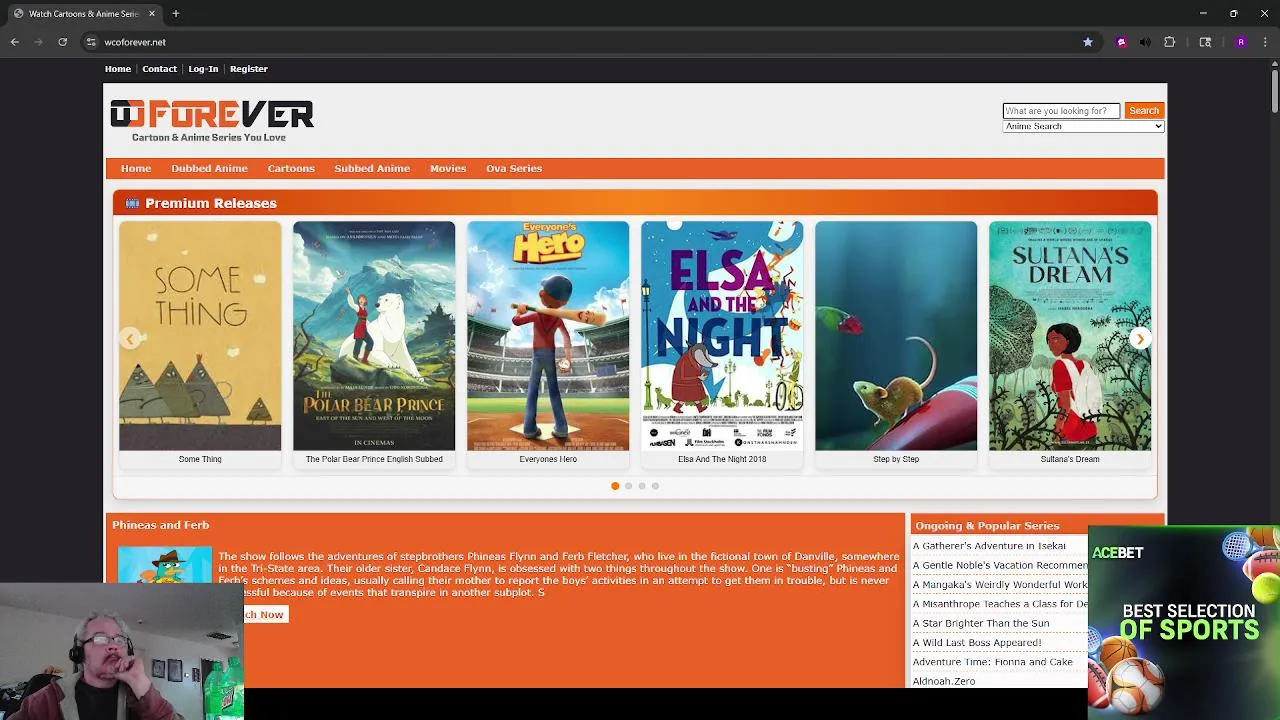Open the 'Aldnoah.Zero' series link
The width and height of the screenshot is (1280, 720).
click(944, 682)
